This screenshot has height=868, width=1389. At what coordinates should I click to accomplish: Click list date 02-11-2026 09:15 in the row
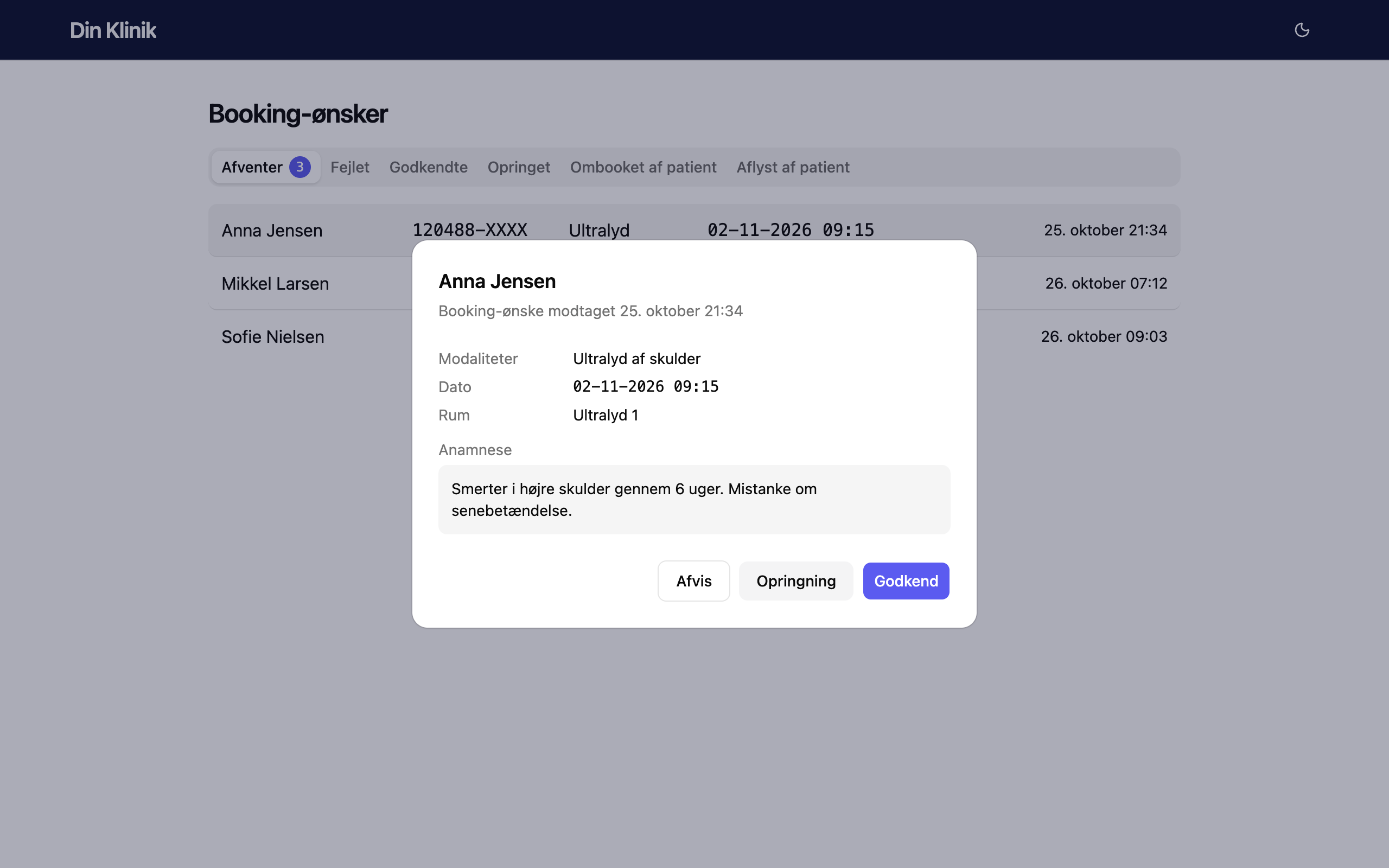[x=791, y=230]
